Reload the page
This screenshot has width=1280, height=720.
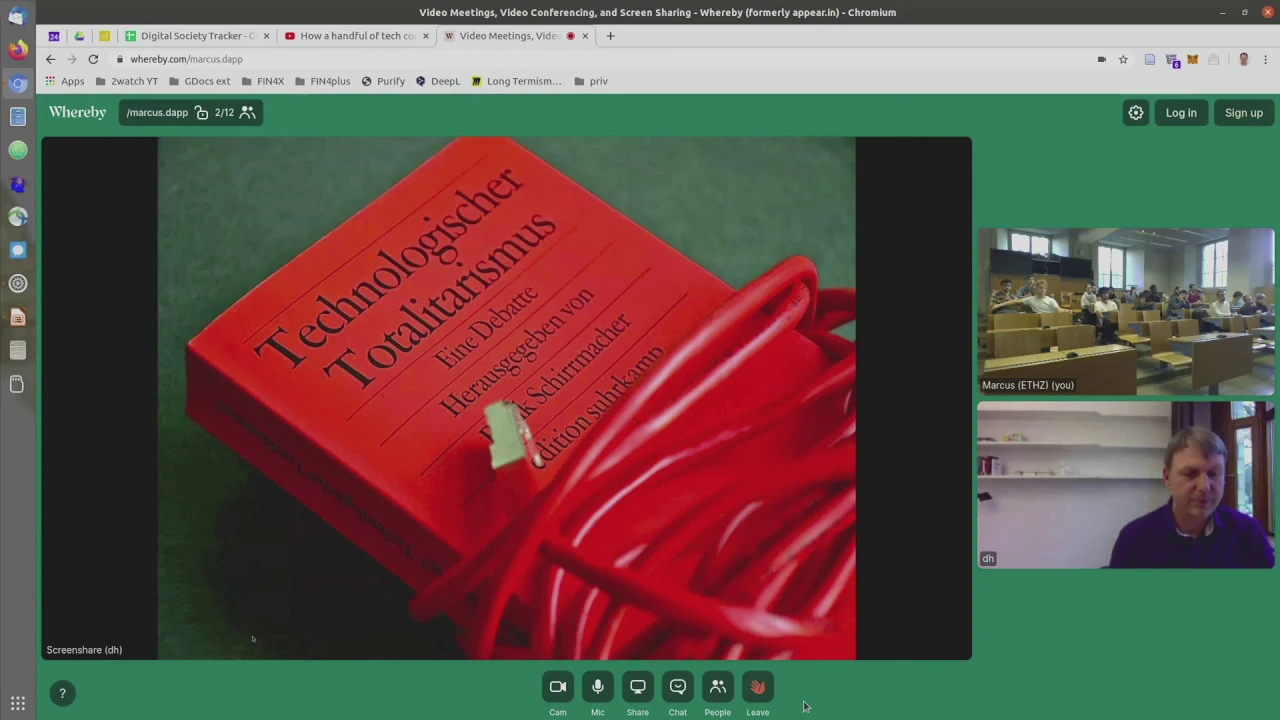[x=93, y=59]
